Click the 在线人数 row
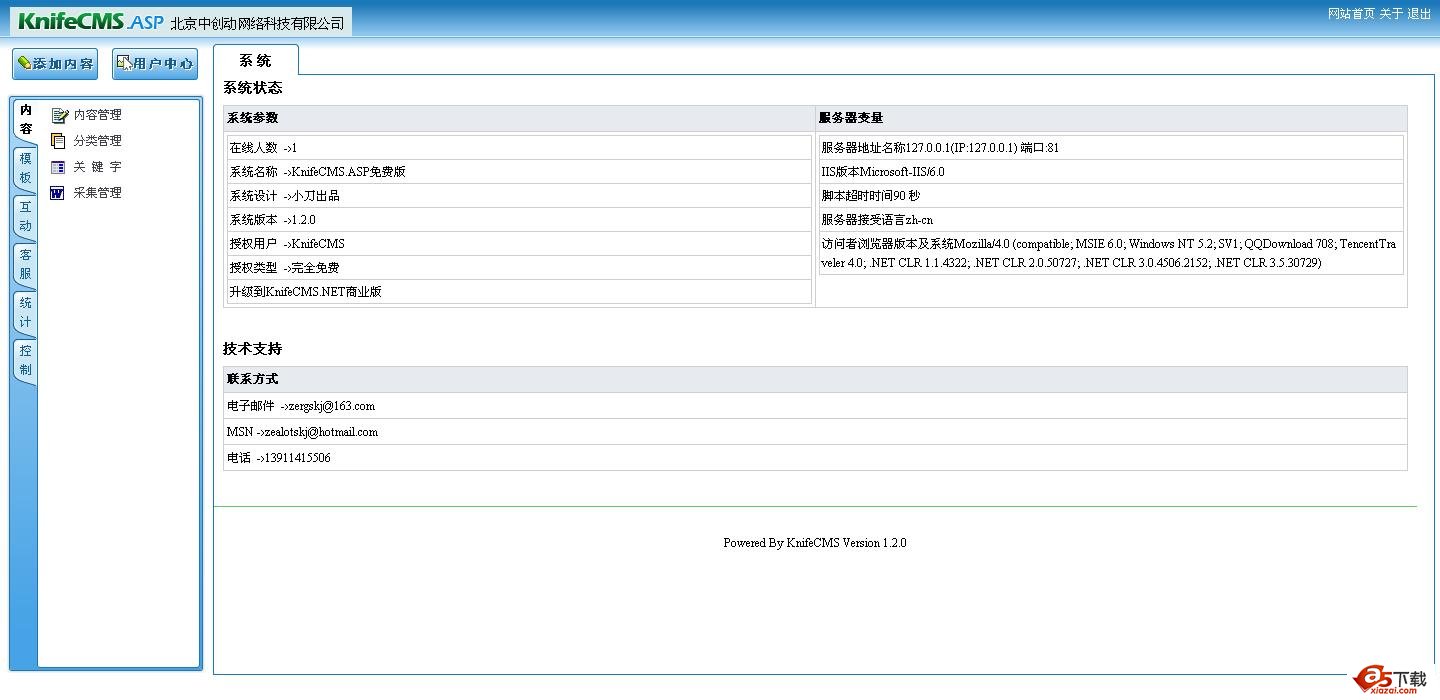Image resolution: width=1440 pixels, height=700 pixels. 519,148
